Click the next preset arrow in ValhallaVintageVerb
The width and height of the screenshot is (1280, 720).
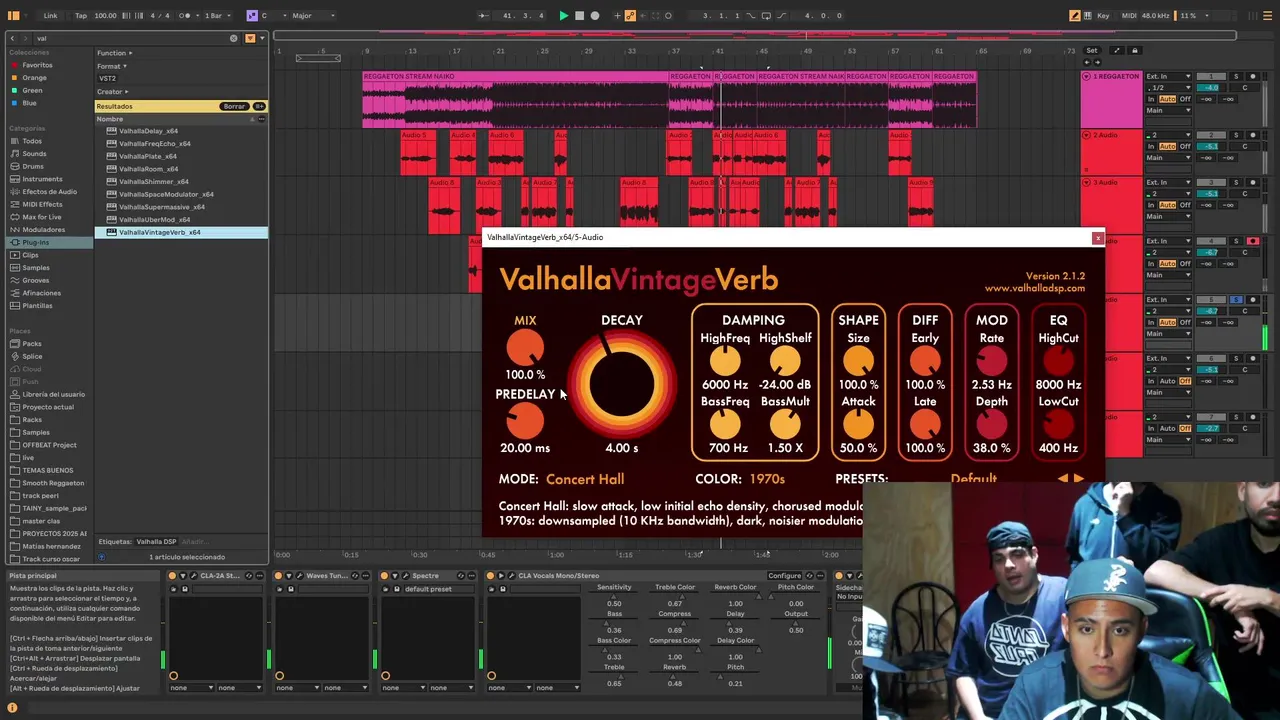[x=1079, y=479]
